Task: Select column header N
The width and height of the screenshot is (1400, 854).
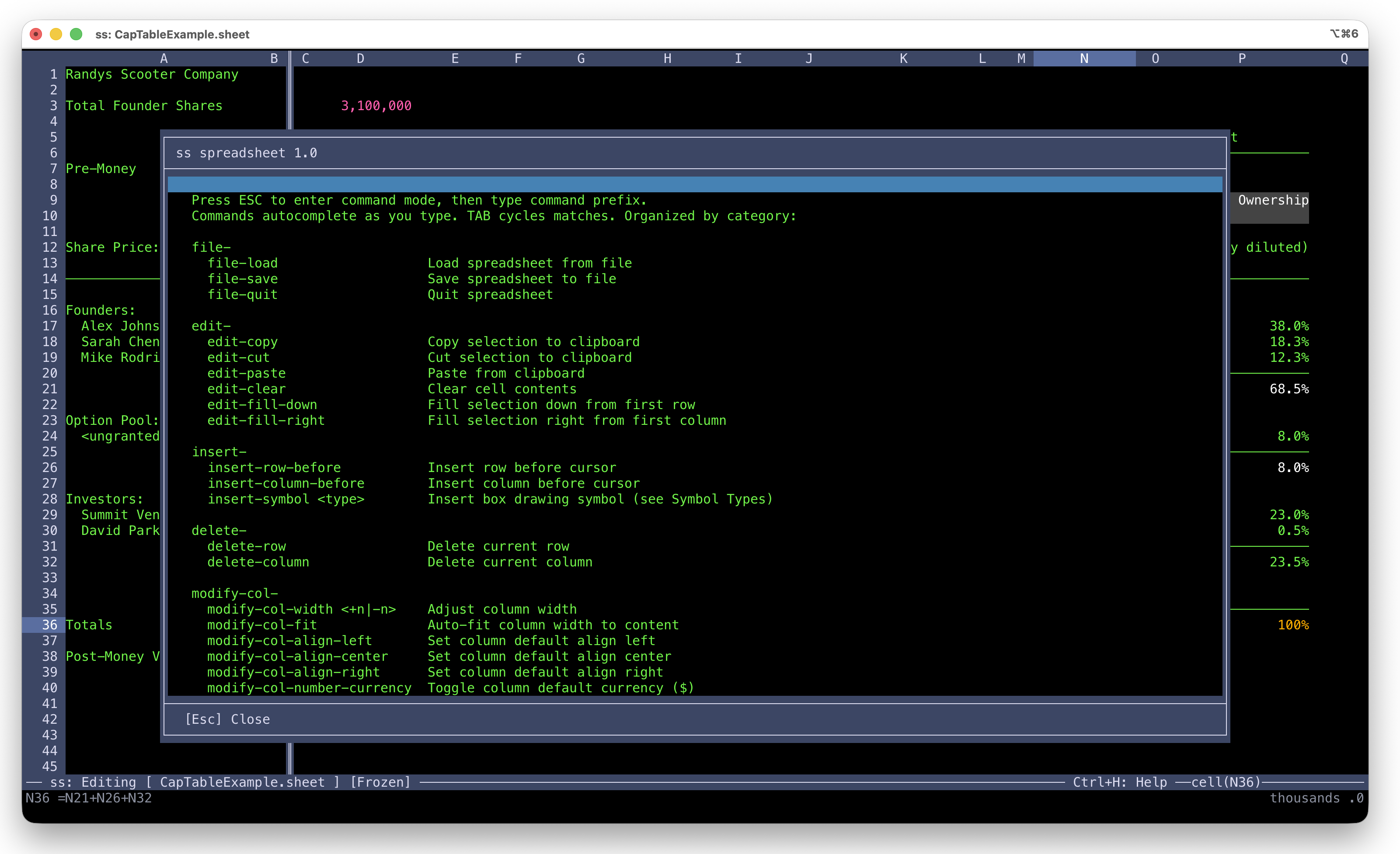Action: coord(1084,59)
